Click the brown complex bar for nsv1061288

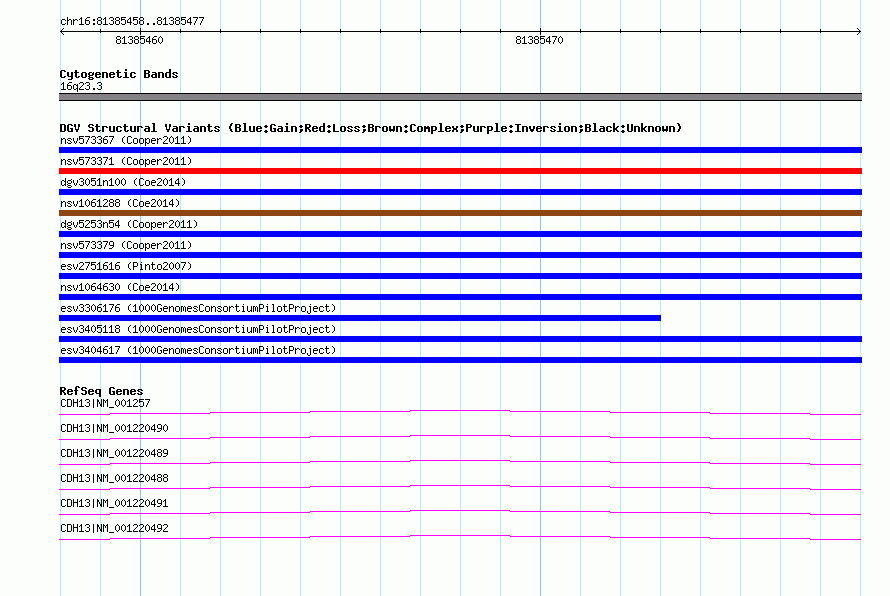[x=460, y=213]
